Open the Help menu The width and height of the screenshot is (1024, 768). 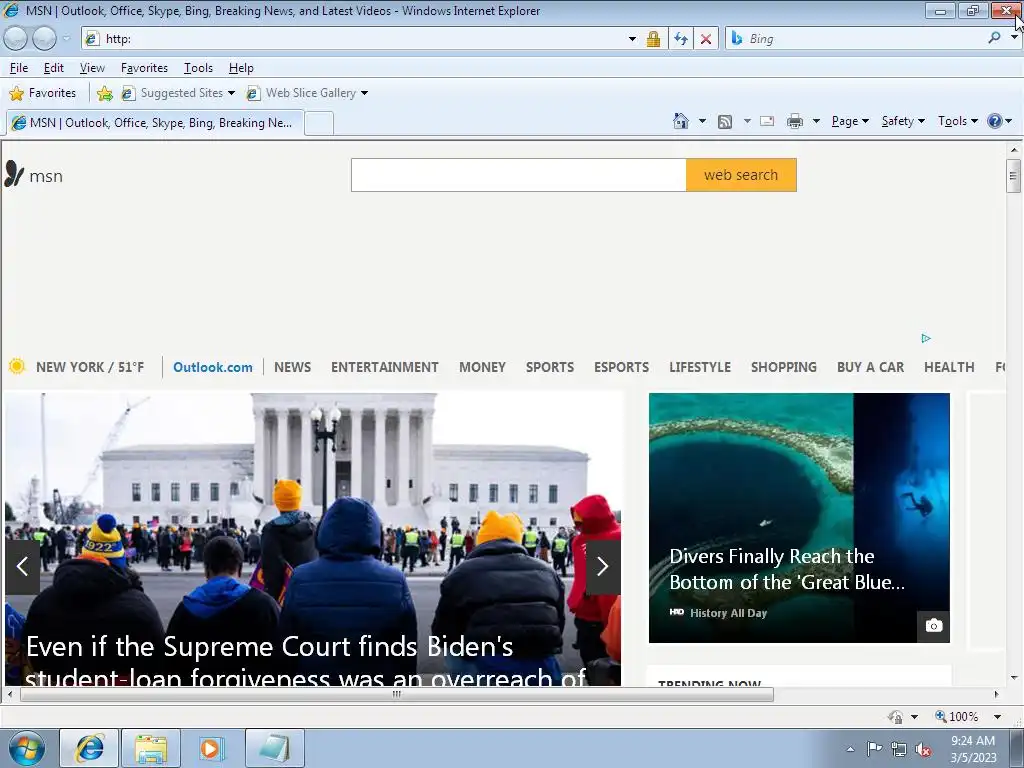click(241, 68)
